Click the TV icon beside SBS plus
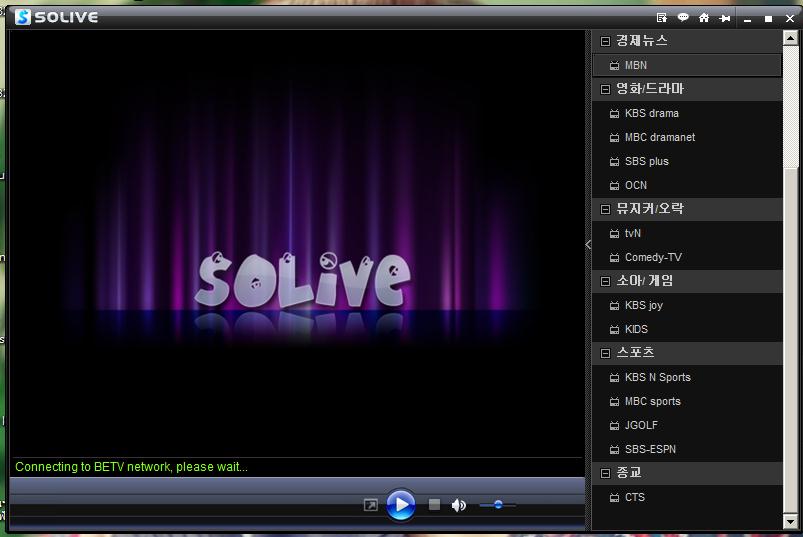 [x=615, y=162]
